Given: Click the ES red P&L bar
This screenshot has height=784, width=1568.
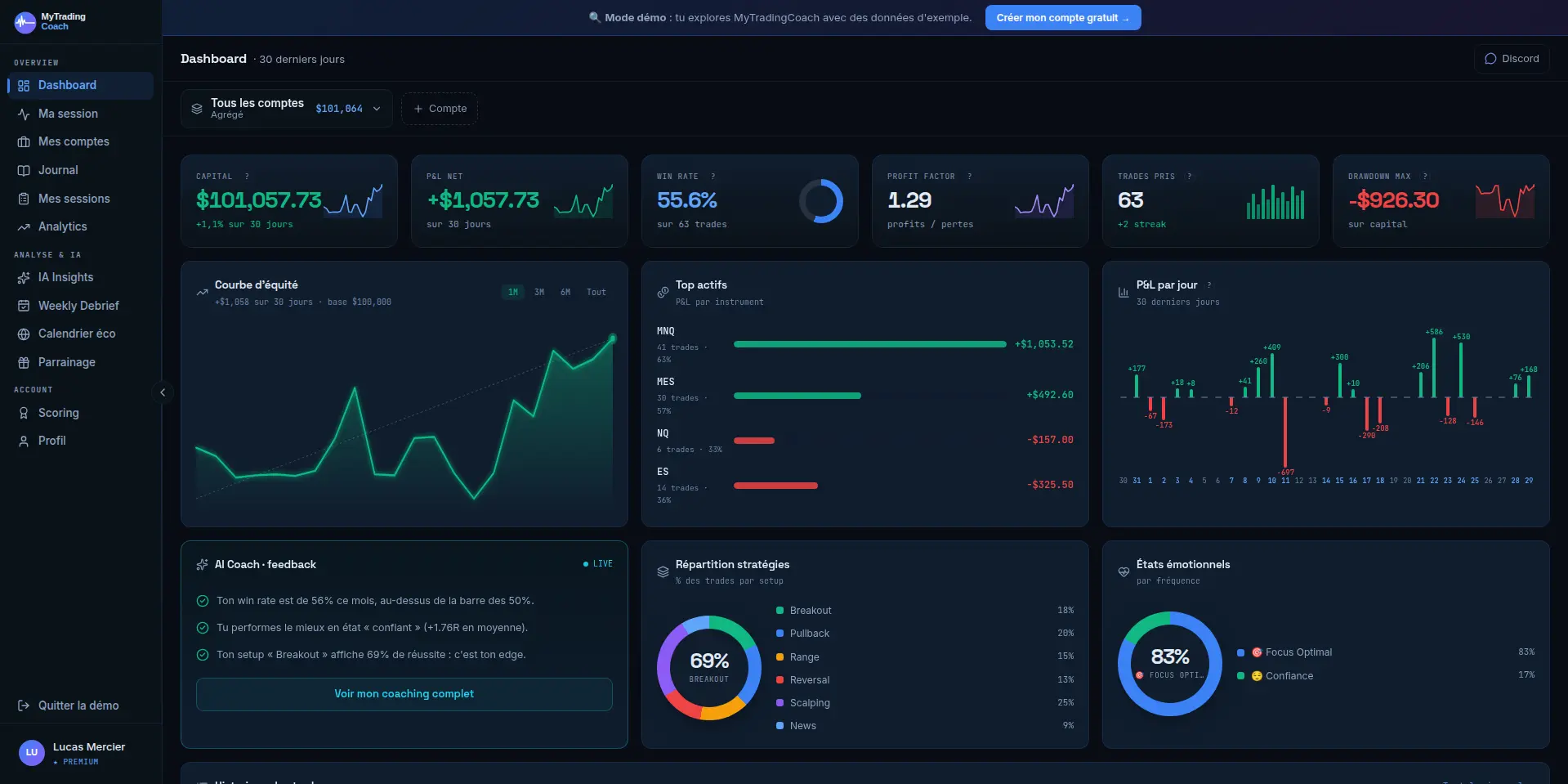Looking at the screenshot, I should [775, 486].
